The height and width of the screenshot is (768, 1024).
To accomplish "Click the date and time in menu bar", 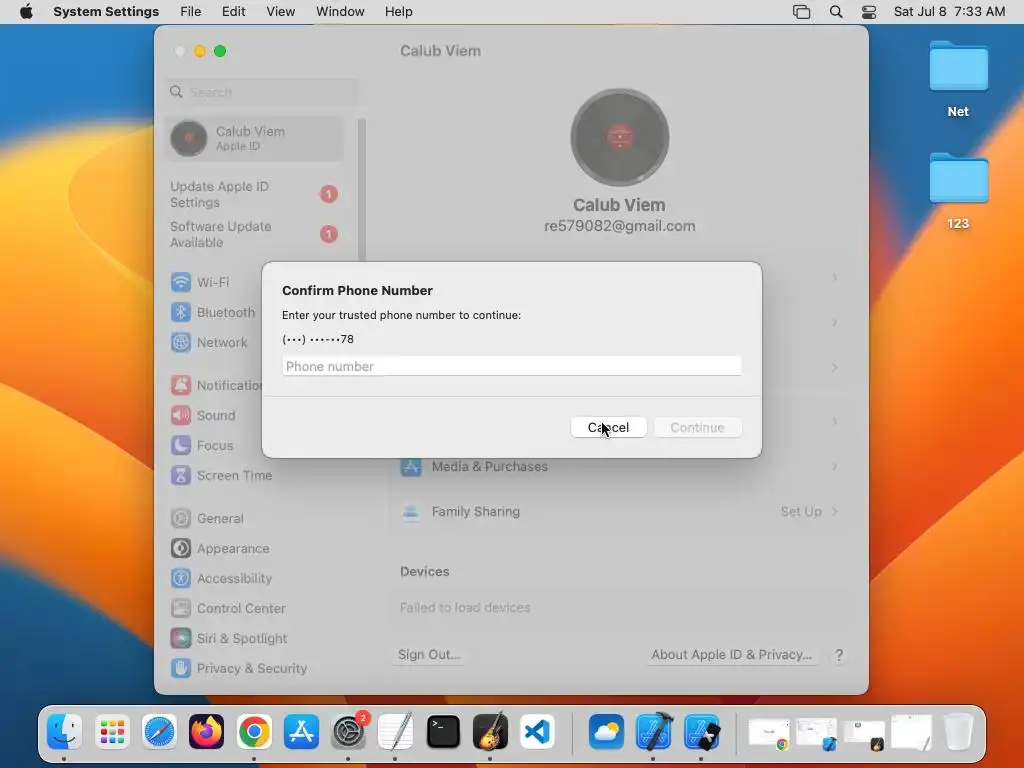I will [949, 12].
